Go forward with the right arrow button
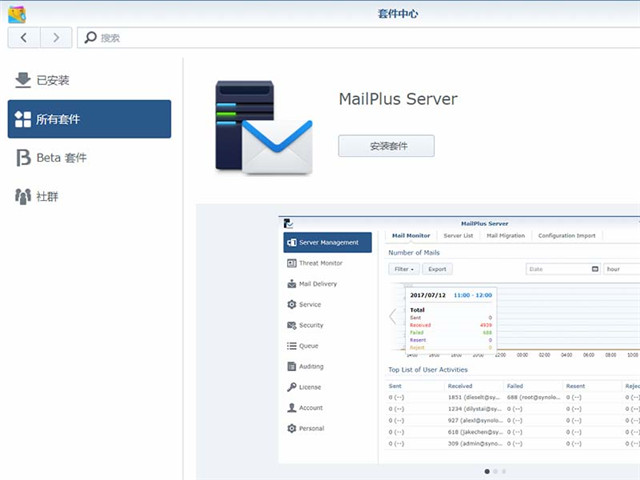The image size is (640, 480). (56, 38)
